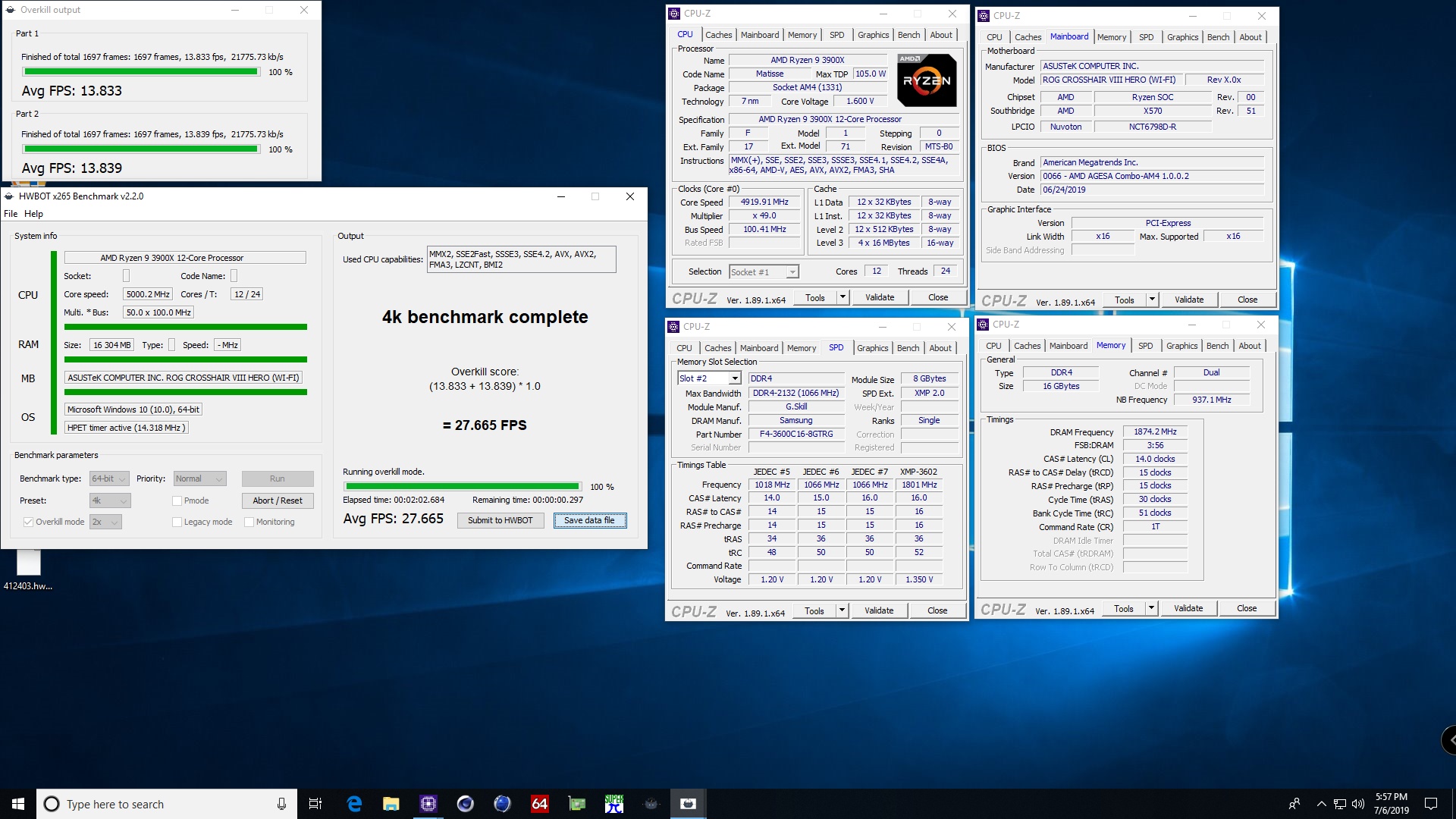The height and width of the screenshot is (819, 1456).
Task: Click the Part 2 progress bar in Overkill output
Action: click(141, 149)
